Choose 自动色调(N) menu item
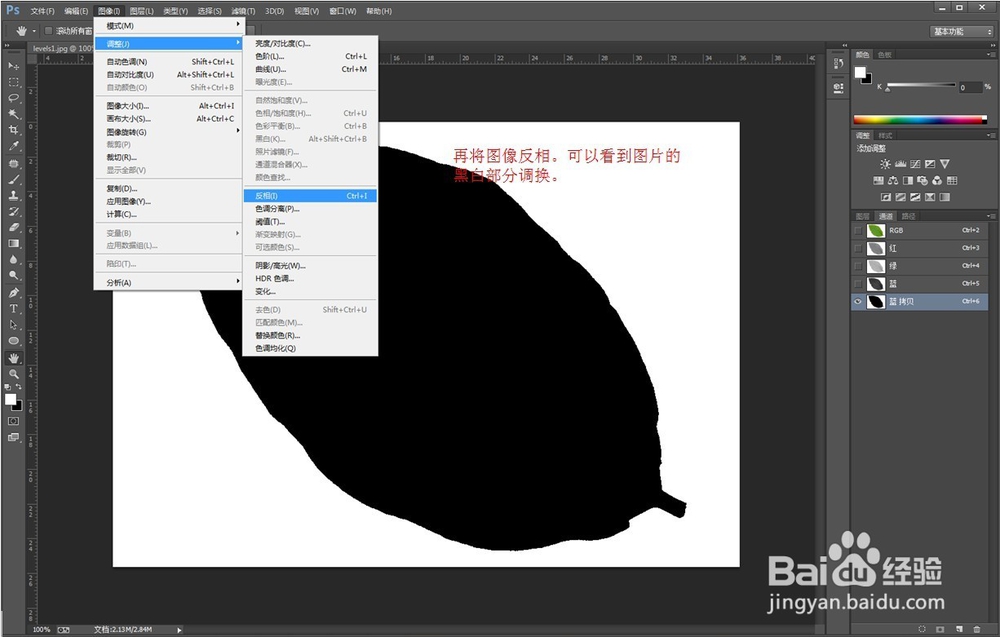1000x637 pixels. coord(168,62)
